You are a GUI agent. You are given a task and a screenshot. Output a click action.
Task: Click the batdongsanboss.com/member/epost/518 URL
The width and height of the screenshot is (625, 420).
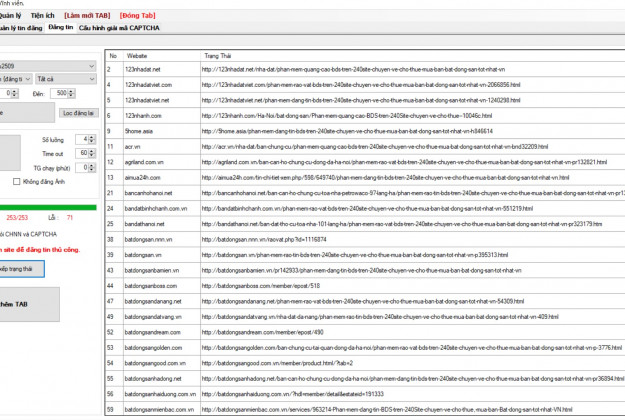click(x=261, y=286)
